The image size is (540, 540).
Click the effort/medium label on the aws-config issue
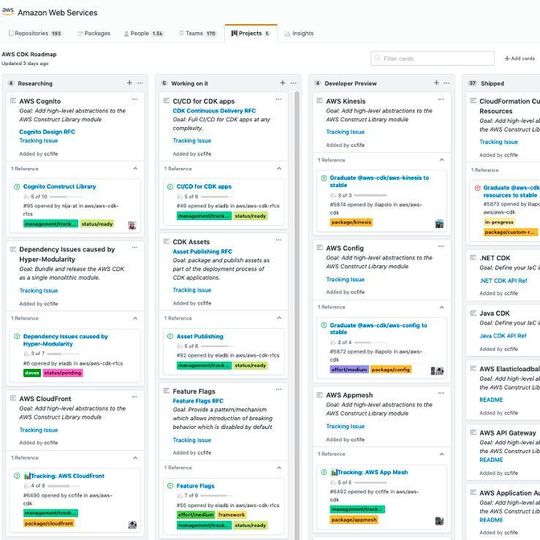[x=349, y=370]
